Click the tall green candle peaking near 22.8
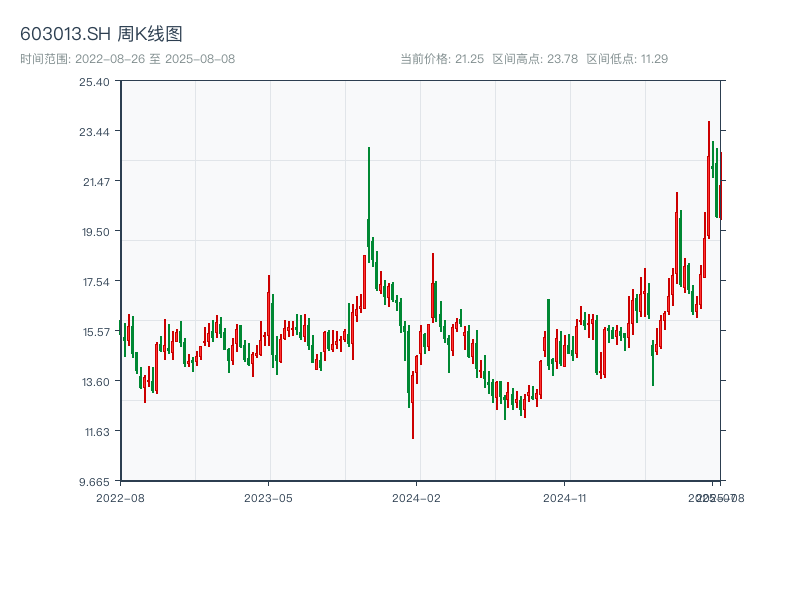This screenshot has width=800, height=600. tap(369, 204)
